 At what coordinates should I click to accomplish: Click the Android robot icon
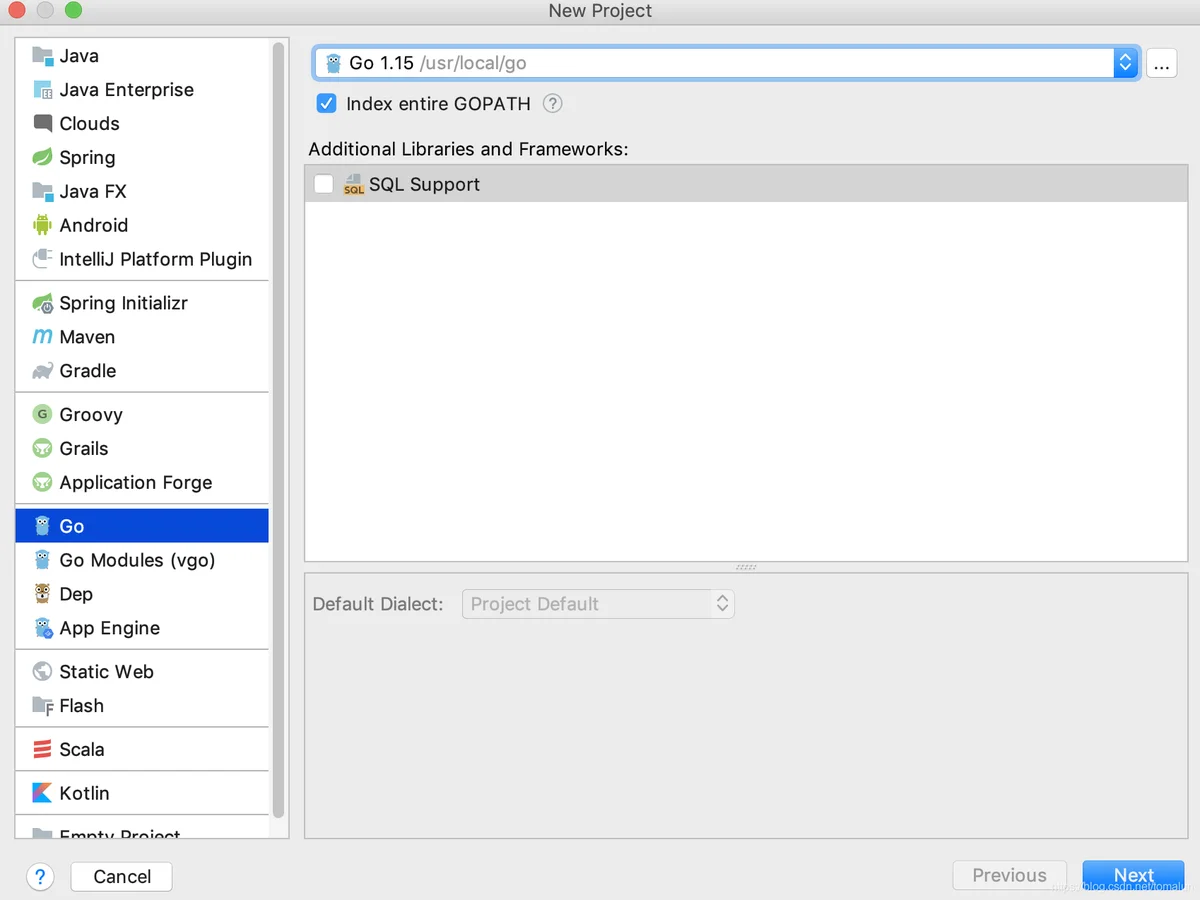[42, 225]
